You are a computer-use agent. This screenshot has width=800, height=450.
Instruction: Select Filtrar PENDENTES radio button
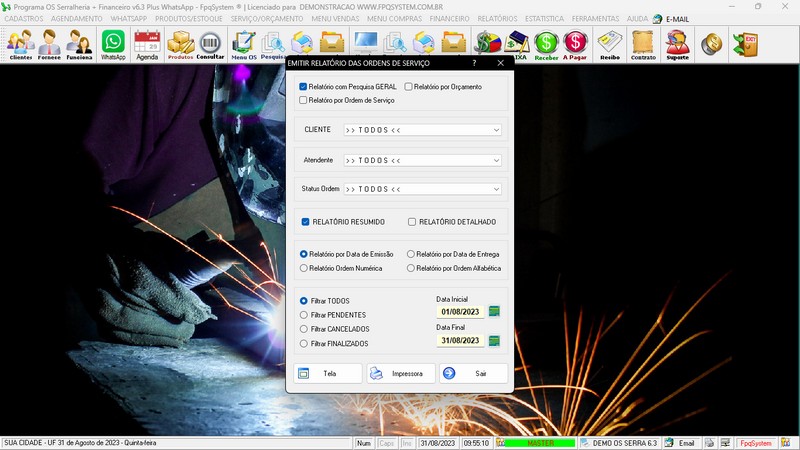tap(304, 315)
